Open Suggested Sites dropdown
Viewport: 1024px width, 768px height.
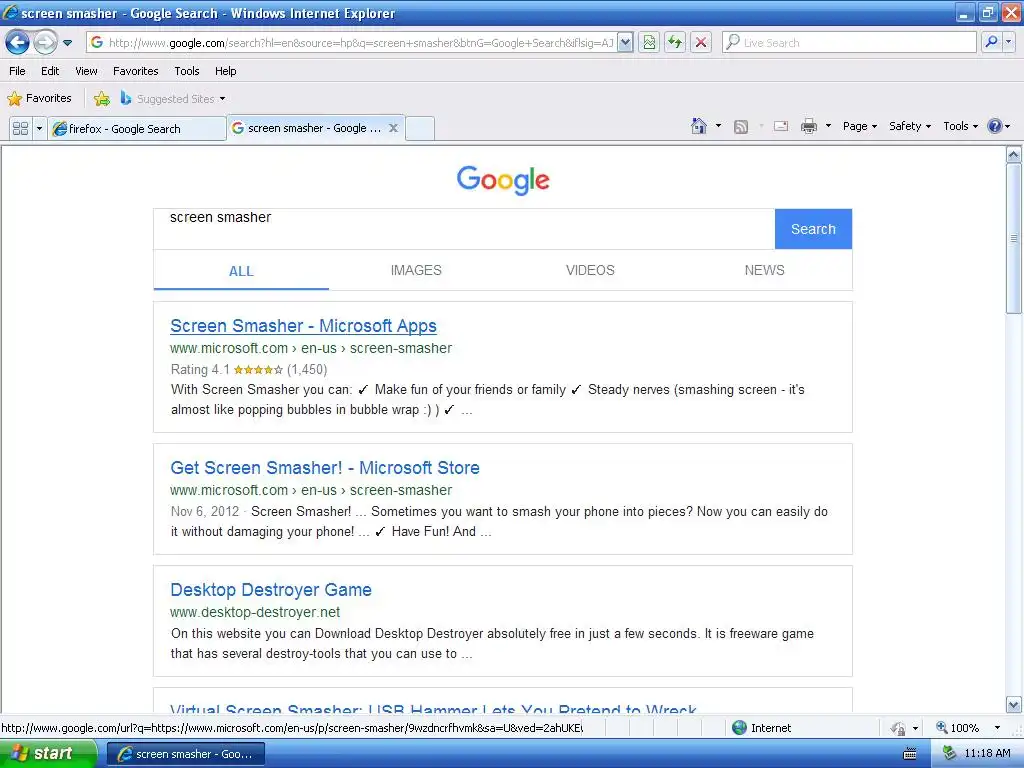click(173, 99)
